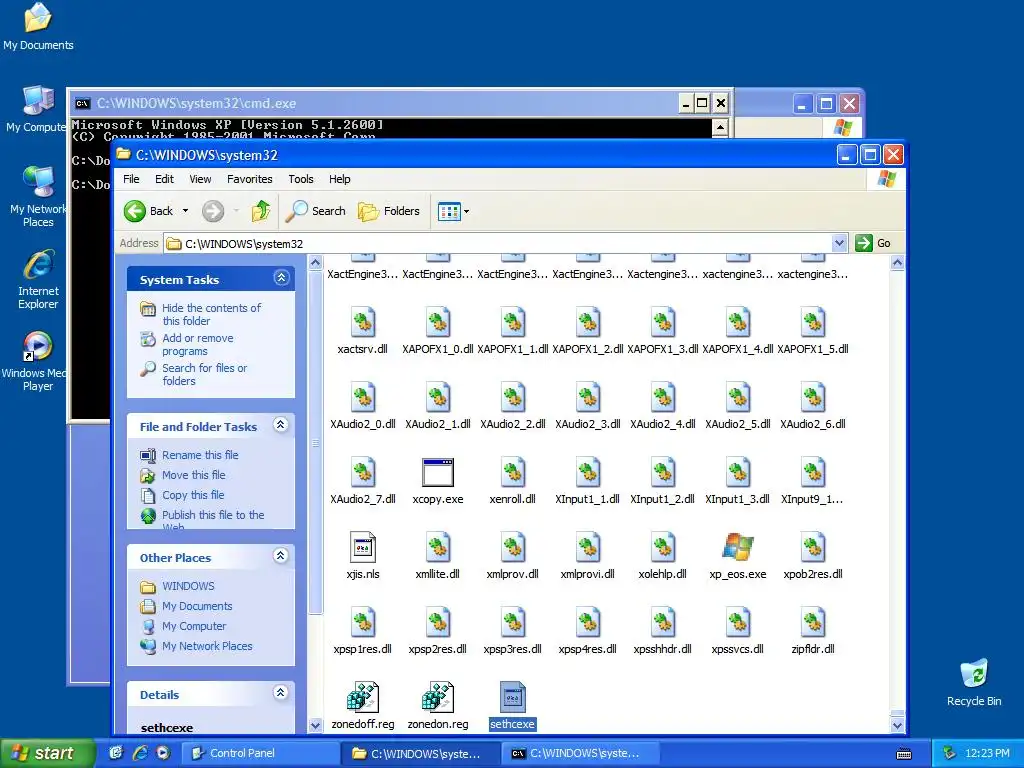Click Hide the contents of this folder
The image size is (1024, 768).
211,314
